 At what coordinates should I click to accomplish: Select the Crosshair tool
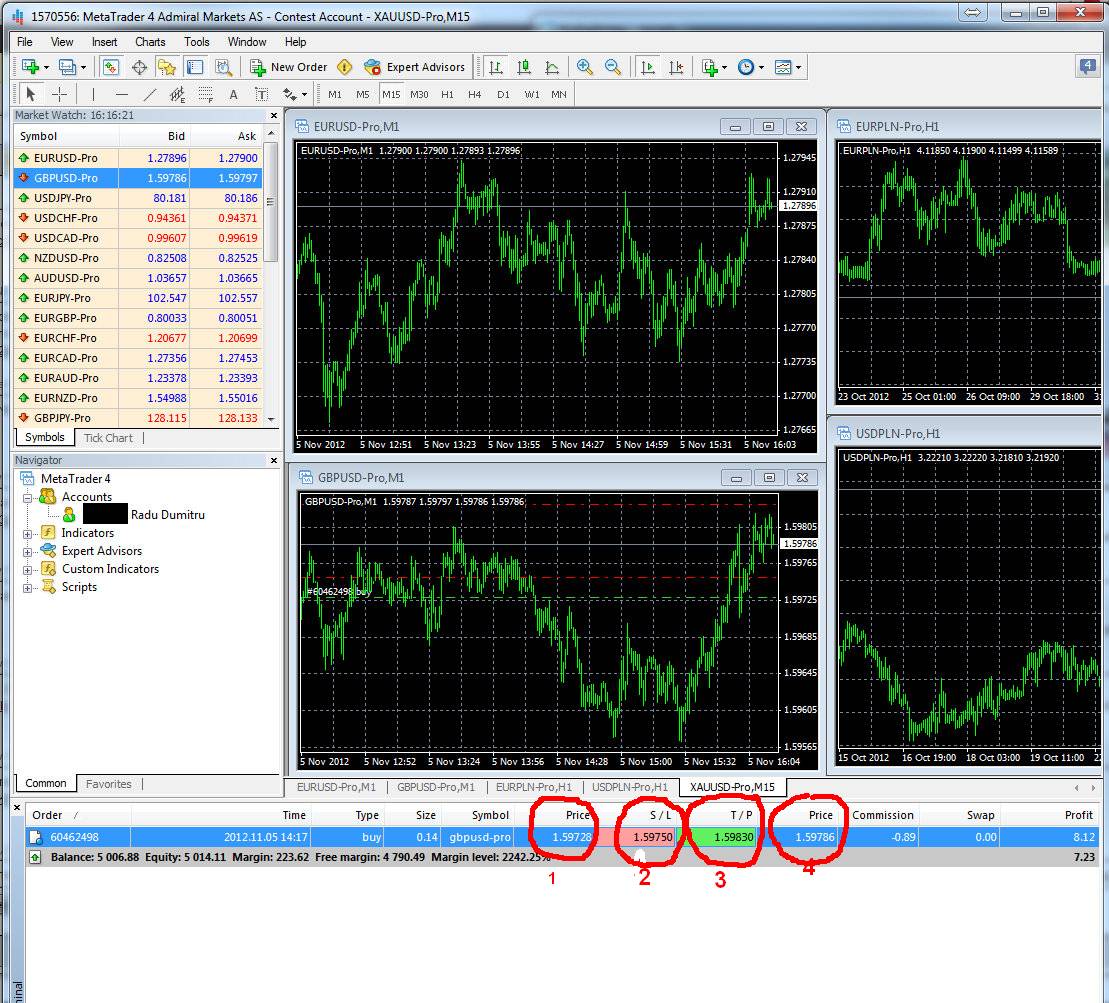pyautogui.click(x=60, y=94)
